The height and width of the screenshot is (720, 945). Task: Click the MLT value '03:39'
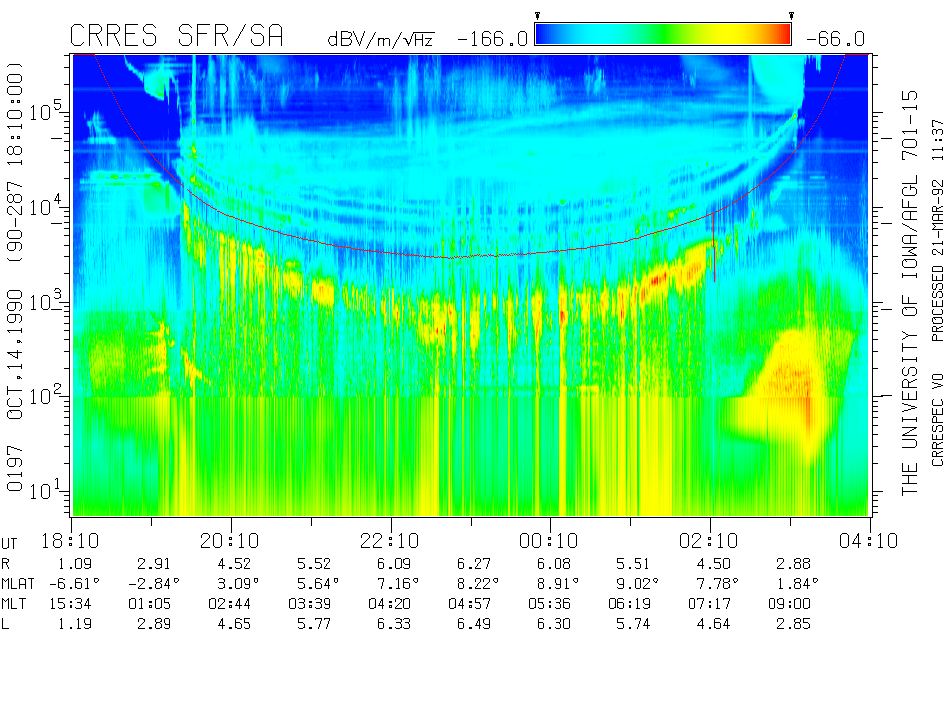point(309,604)
